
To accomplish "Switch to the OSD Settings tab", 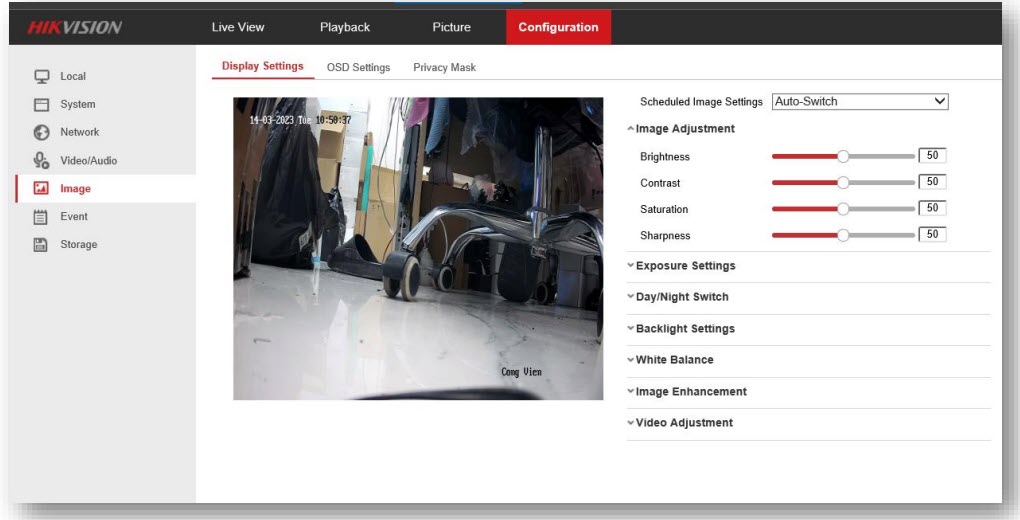I will click(x=358, y=67).
